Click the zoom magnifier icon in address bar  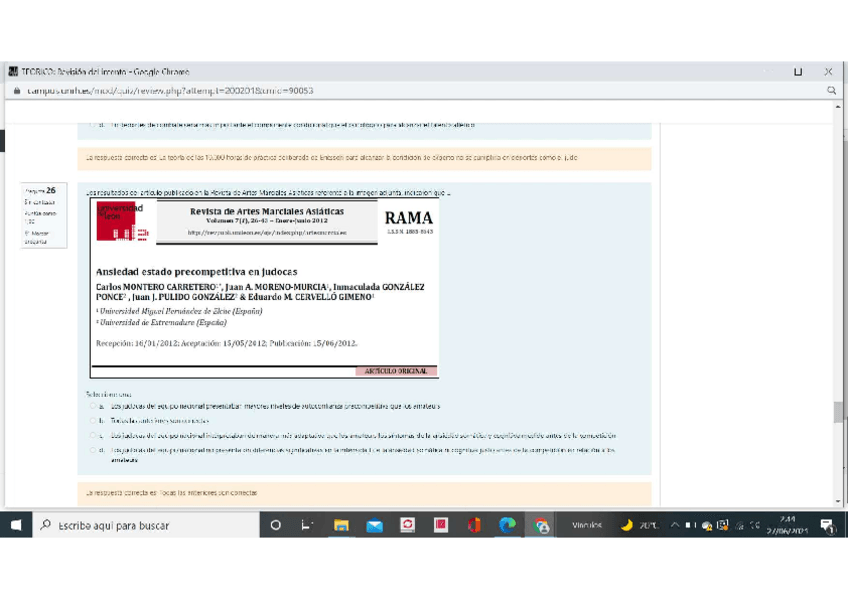(x=831, y=91)
